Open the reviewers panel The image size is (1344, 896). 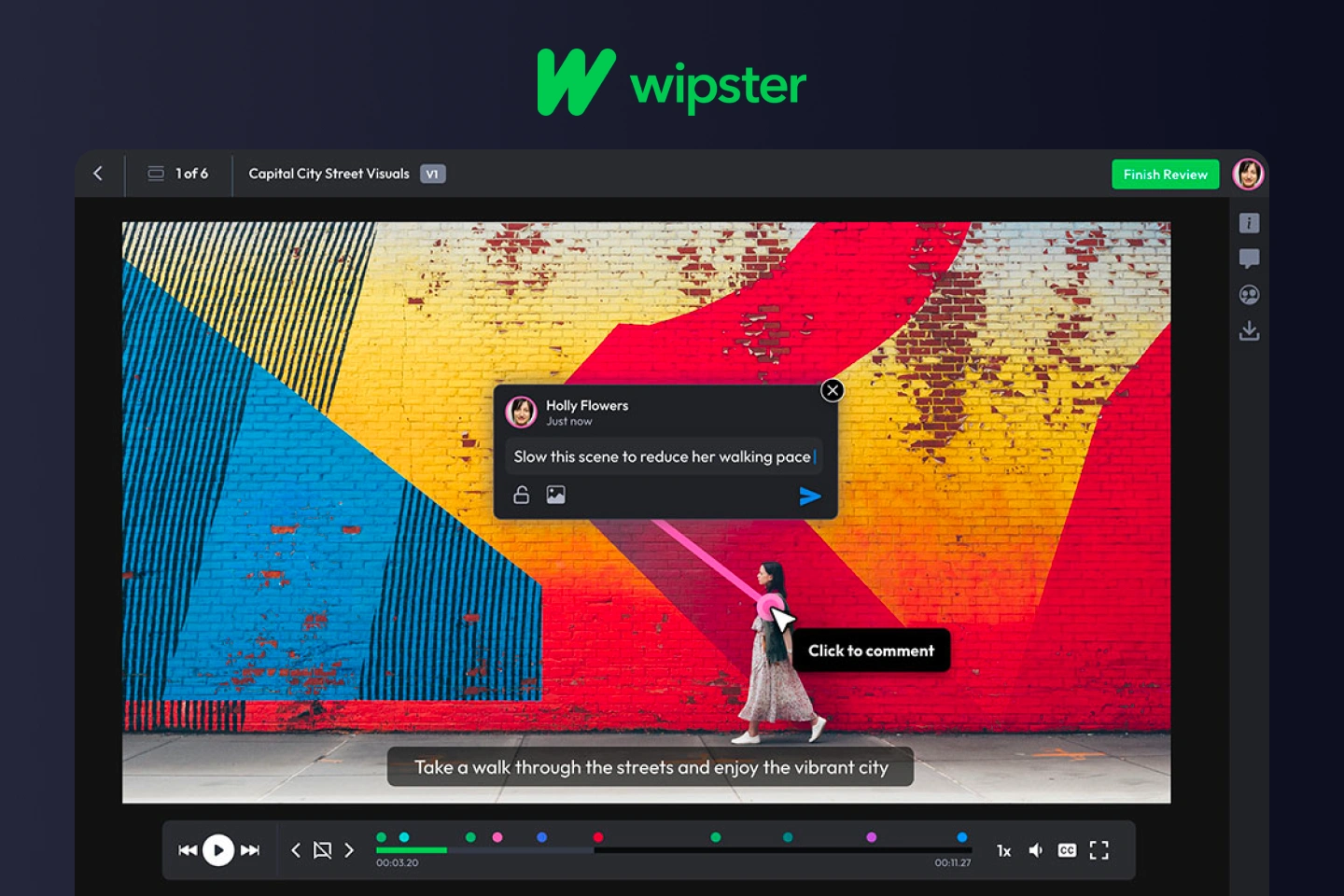click(1249, 294)
